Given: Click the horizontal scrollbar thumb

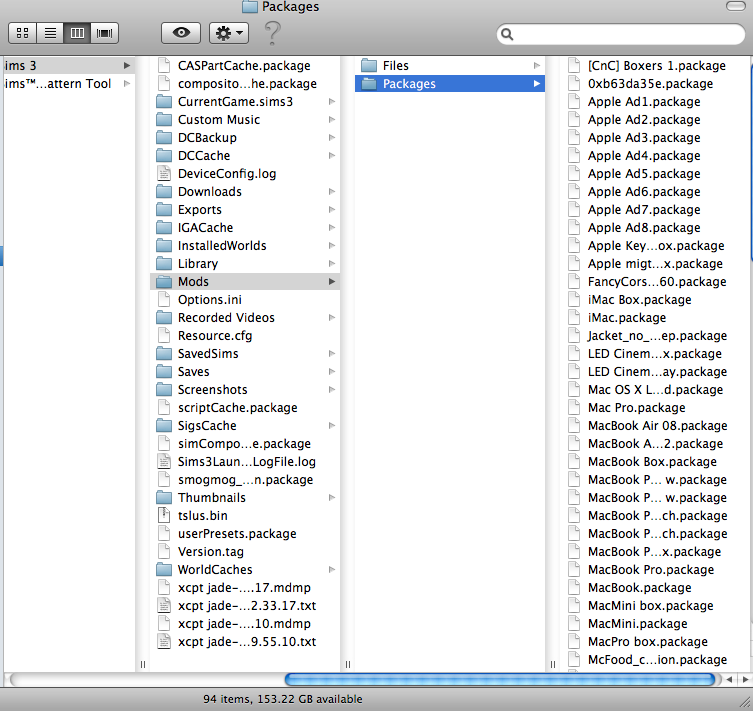Looking at the screenshot, I should point(499,679).
